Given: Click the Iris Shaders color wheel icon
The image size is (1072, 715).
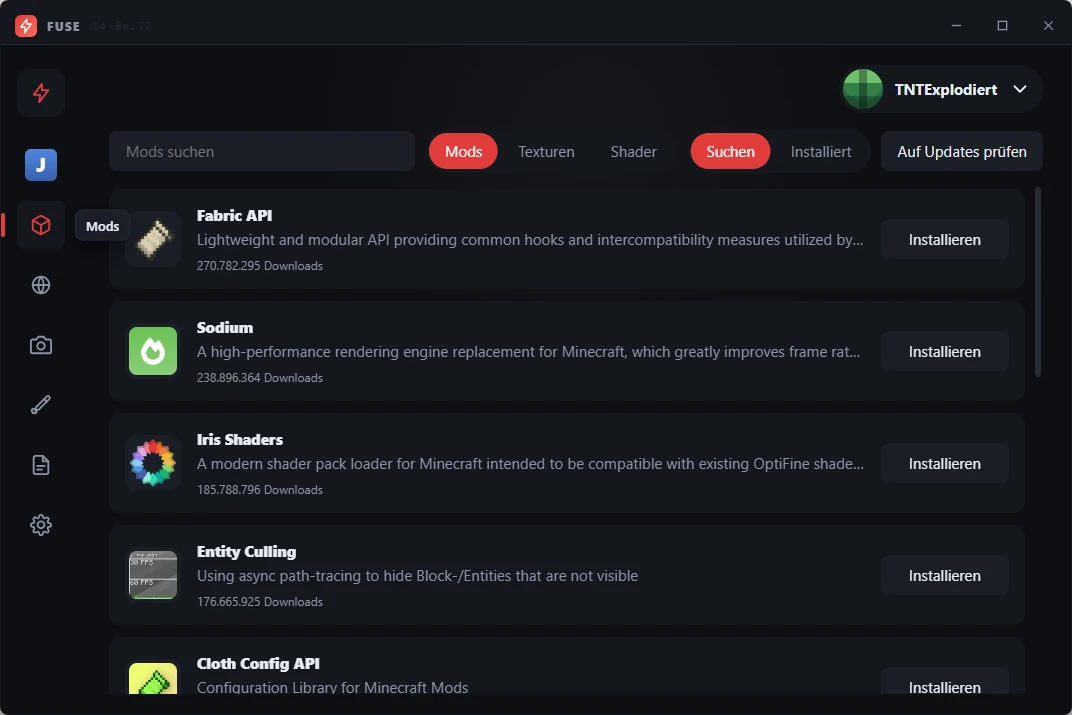Looking at the screenshot, I should [153, 463].
